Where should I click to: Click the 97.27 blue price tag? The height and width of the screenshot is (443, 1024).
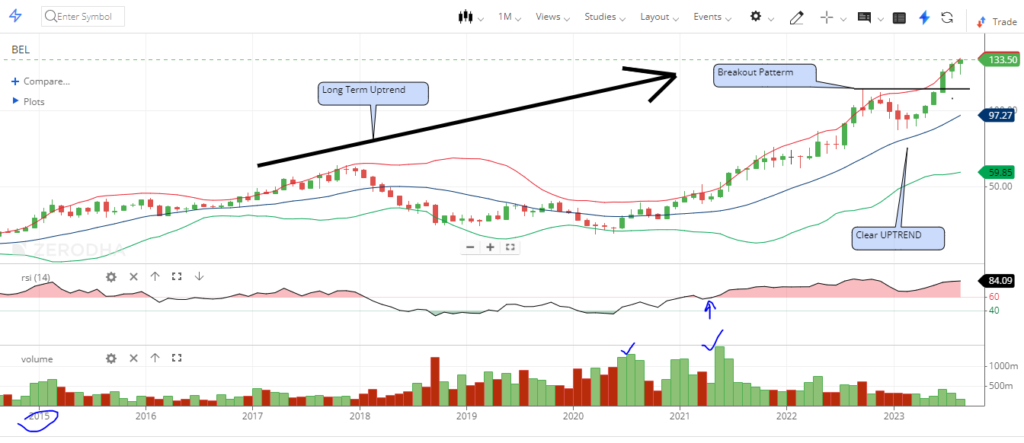998,116
